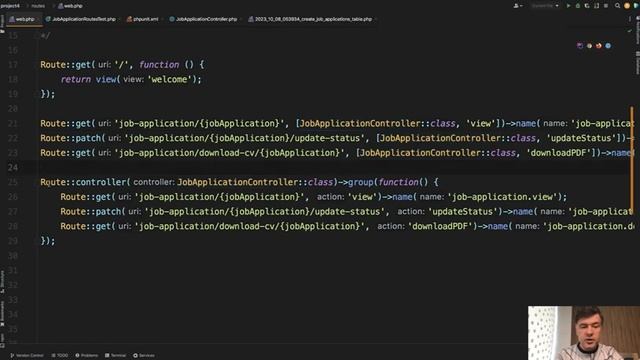
Task: Click the web.php breadcrumb file
Action: 71,6
